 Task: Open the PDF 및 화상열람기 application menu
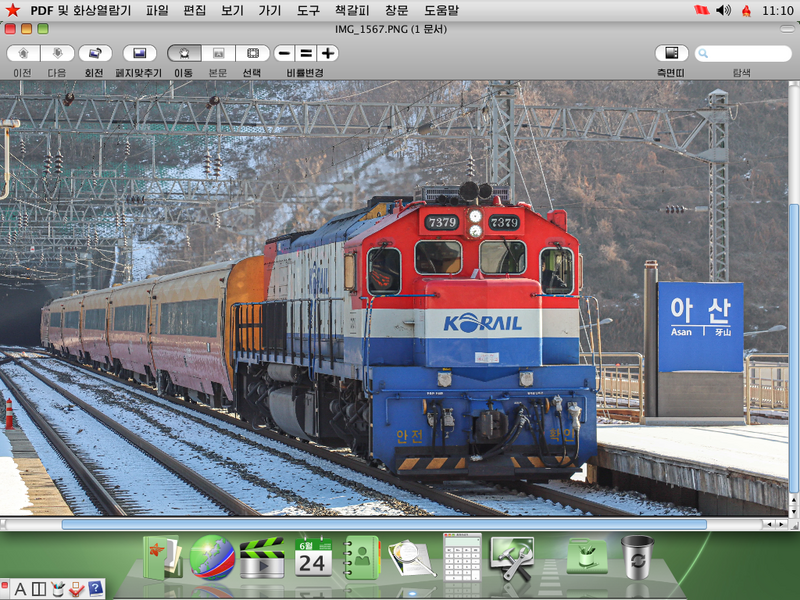click(x=81, y=10)
